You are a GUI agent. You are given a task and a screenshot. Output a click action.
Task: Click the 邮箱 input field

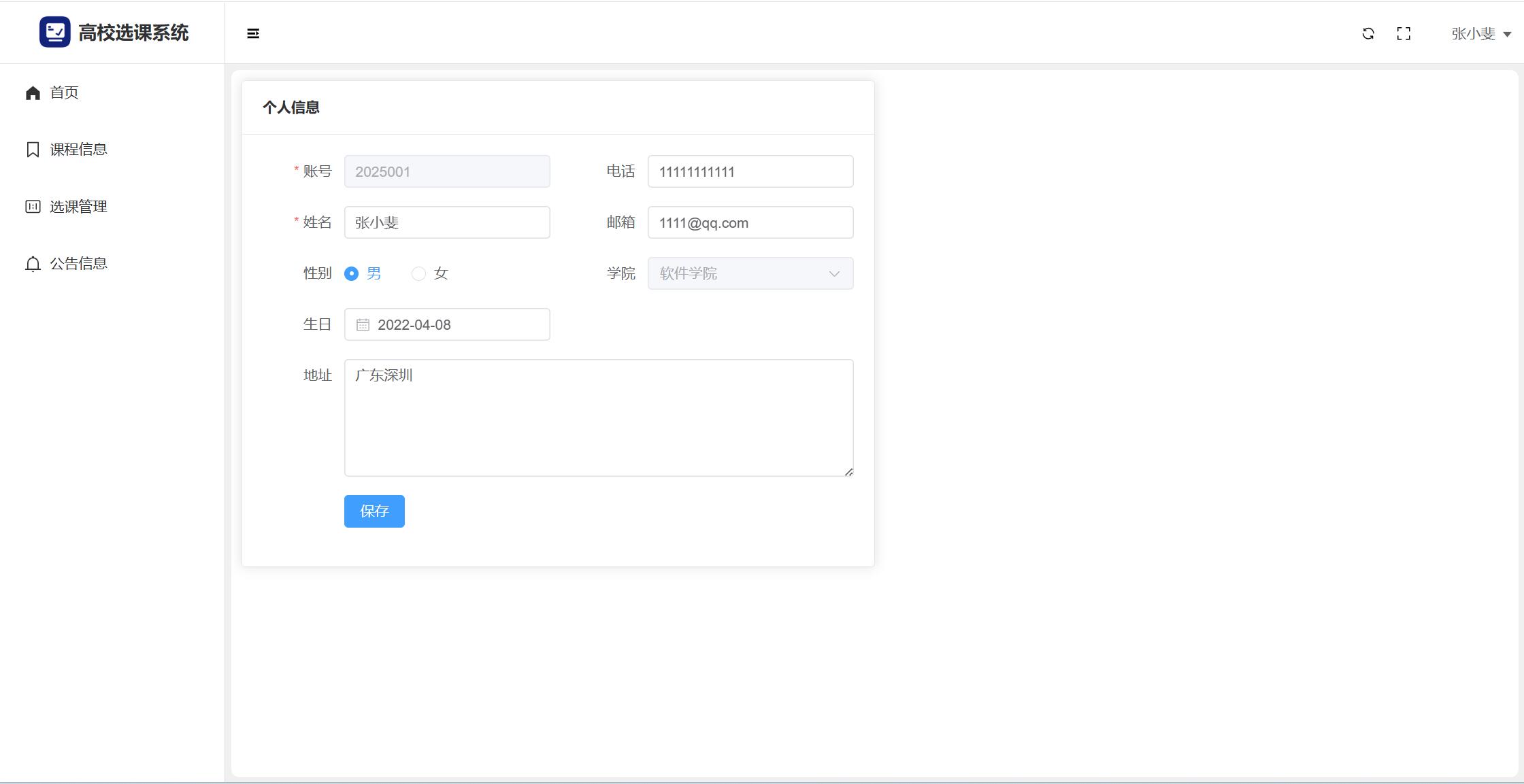[750, 222]
